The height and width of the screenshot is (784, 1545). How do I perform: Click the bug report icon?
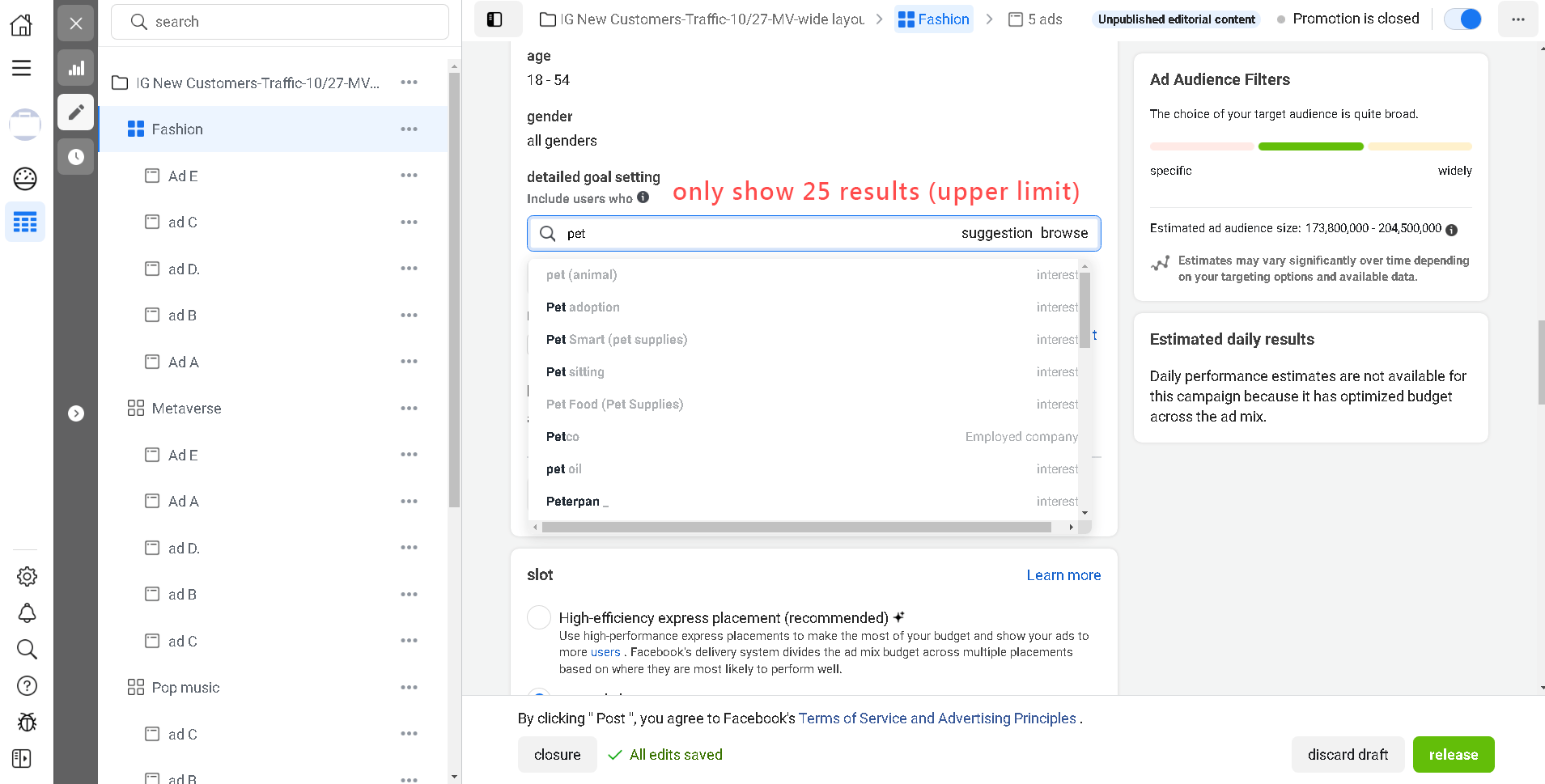pos(27,722)
